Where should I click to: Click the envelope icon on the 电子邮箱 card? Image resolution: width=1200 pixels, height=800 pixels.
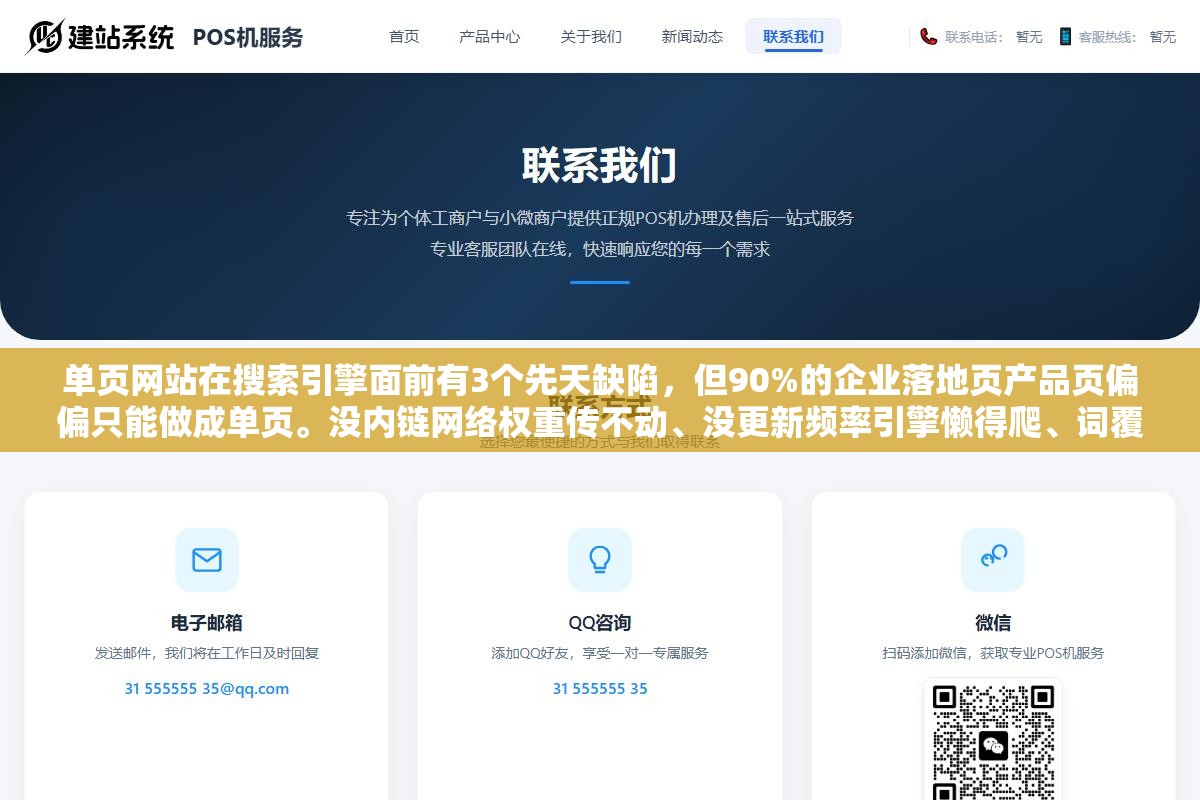pos(207,560)
